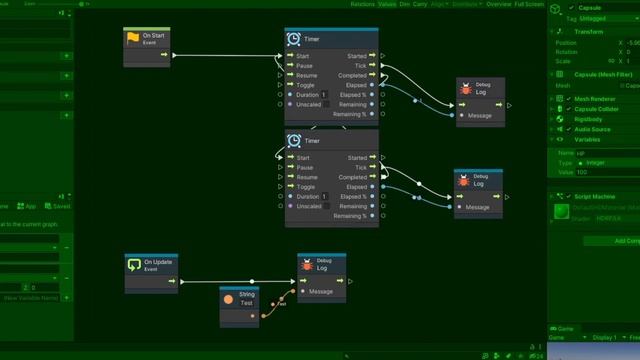Click the variable Value 100 field
Image resolution: width=640 pixels, height=360 pixels.
[x=608, y=172]
